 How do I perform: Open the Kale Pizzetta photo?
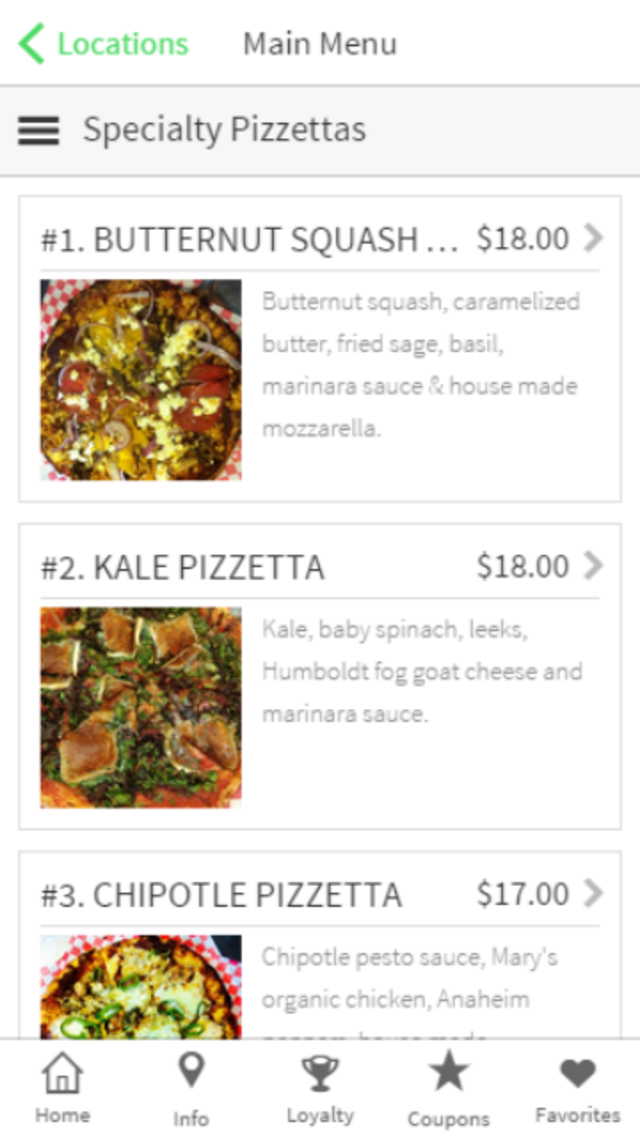pos(141,707)
